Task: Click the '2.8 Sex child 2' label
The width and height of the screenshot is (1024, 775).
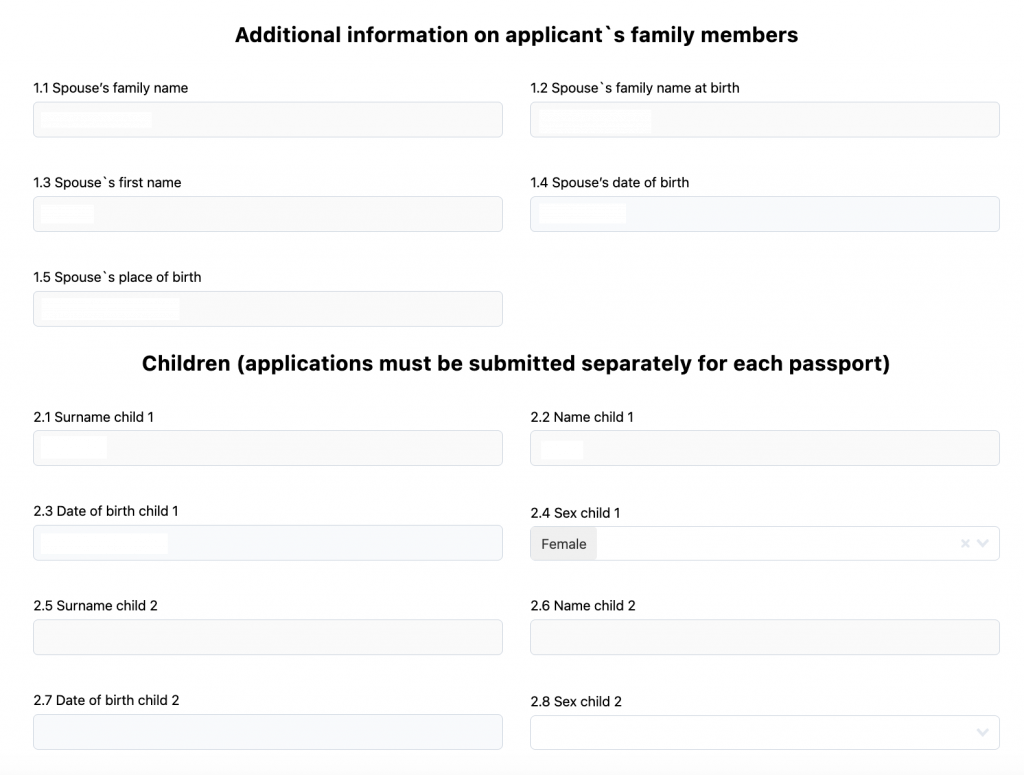Action: coord(576,701)
